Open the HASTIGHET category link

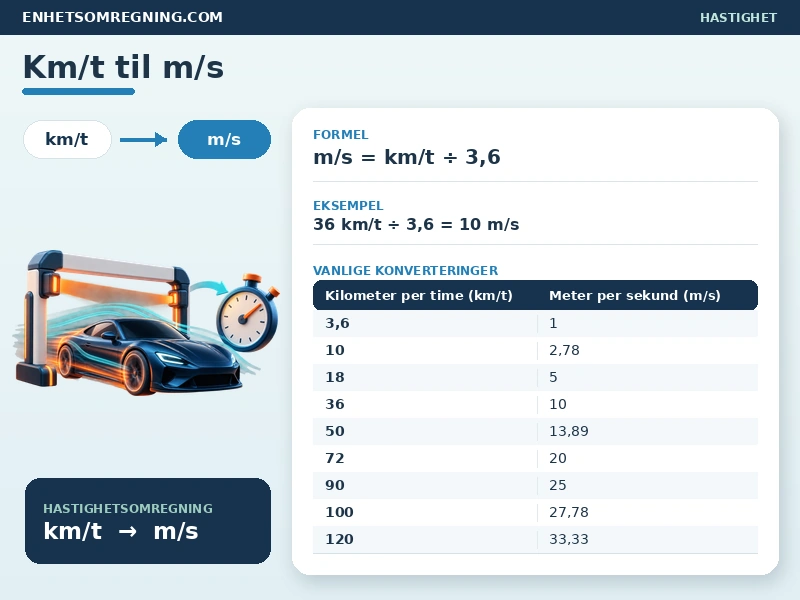tap(738, 17)
